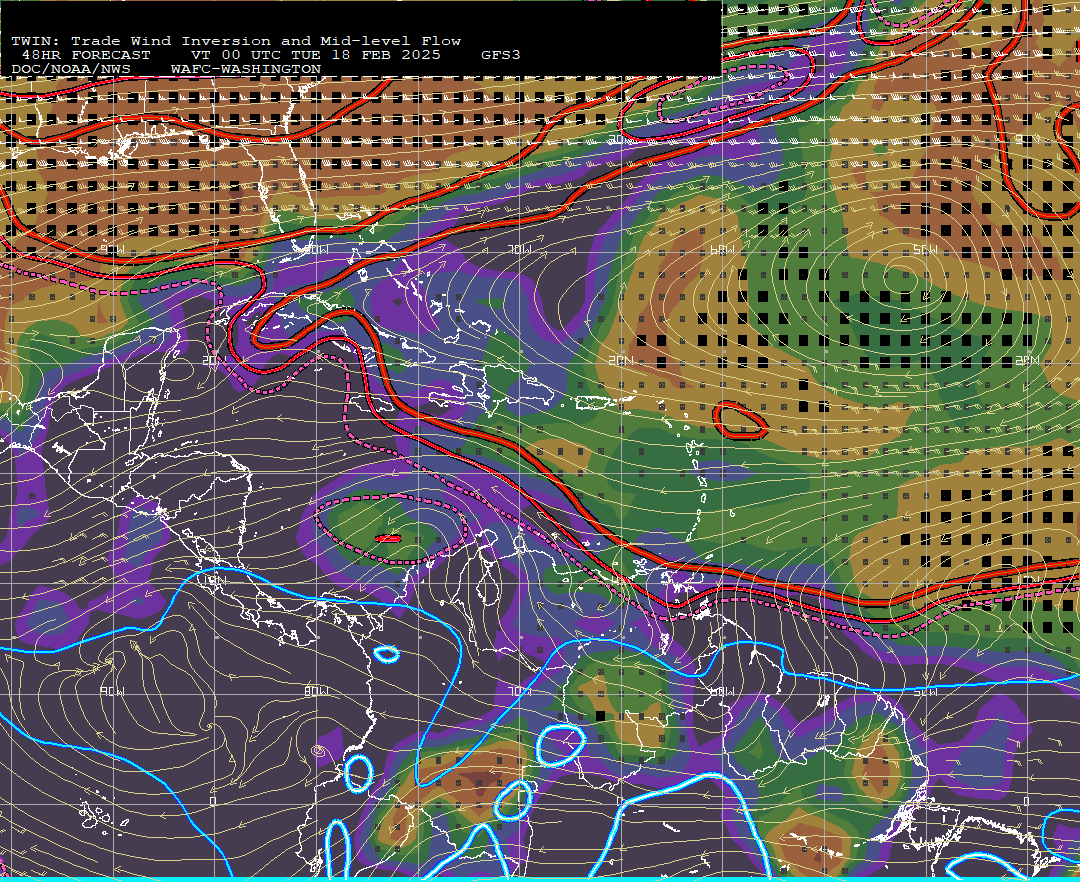Click the '50W' label near the Atlantic anticyclone

925,249
